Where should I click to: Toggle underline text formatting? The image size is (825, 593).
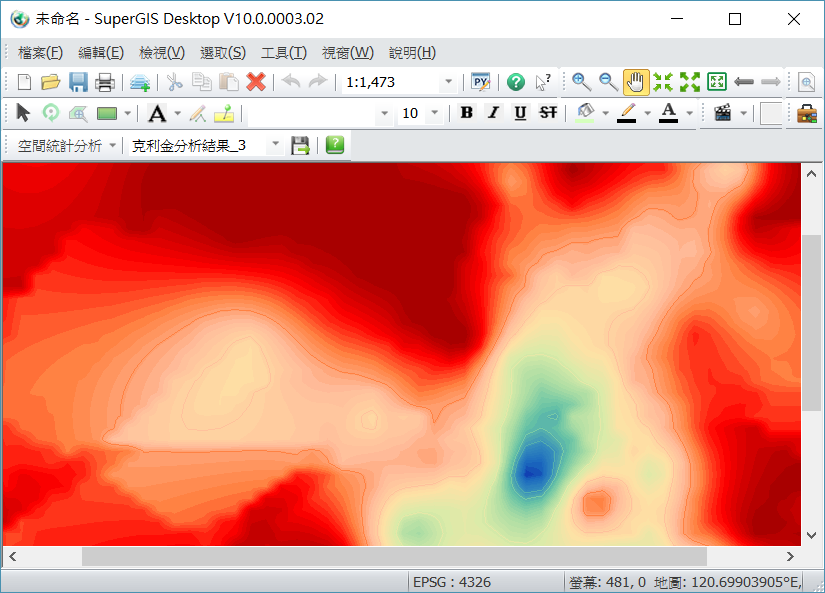click(x=520, y=113)
